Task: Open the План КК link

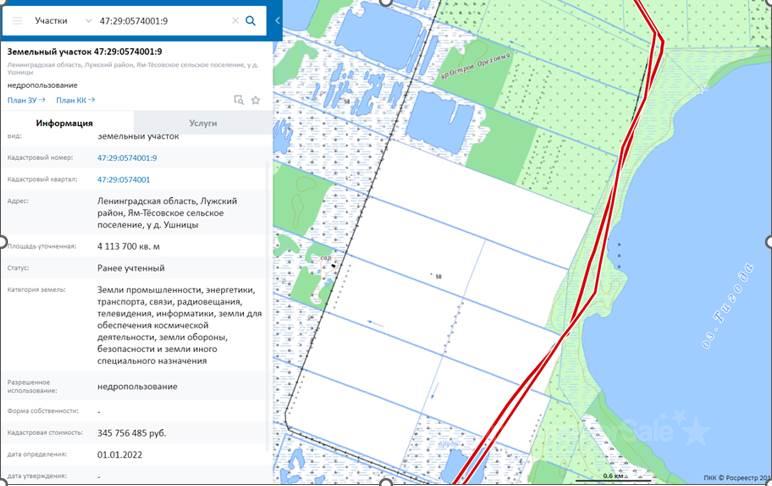Action: click(x=72, y=100)
